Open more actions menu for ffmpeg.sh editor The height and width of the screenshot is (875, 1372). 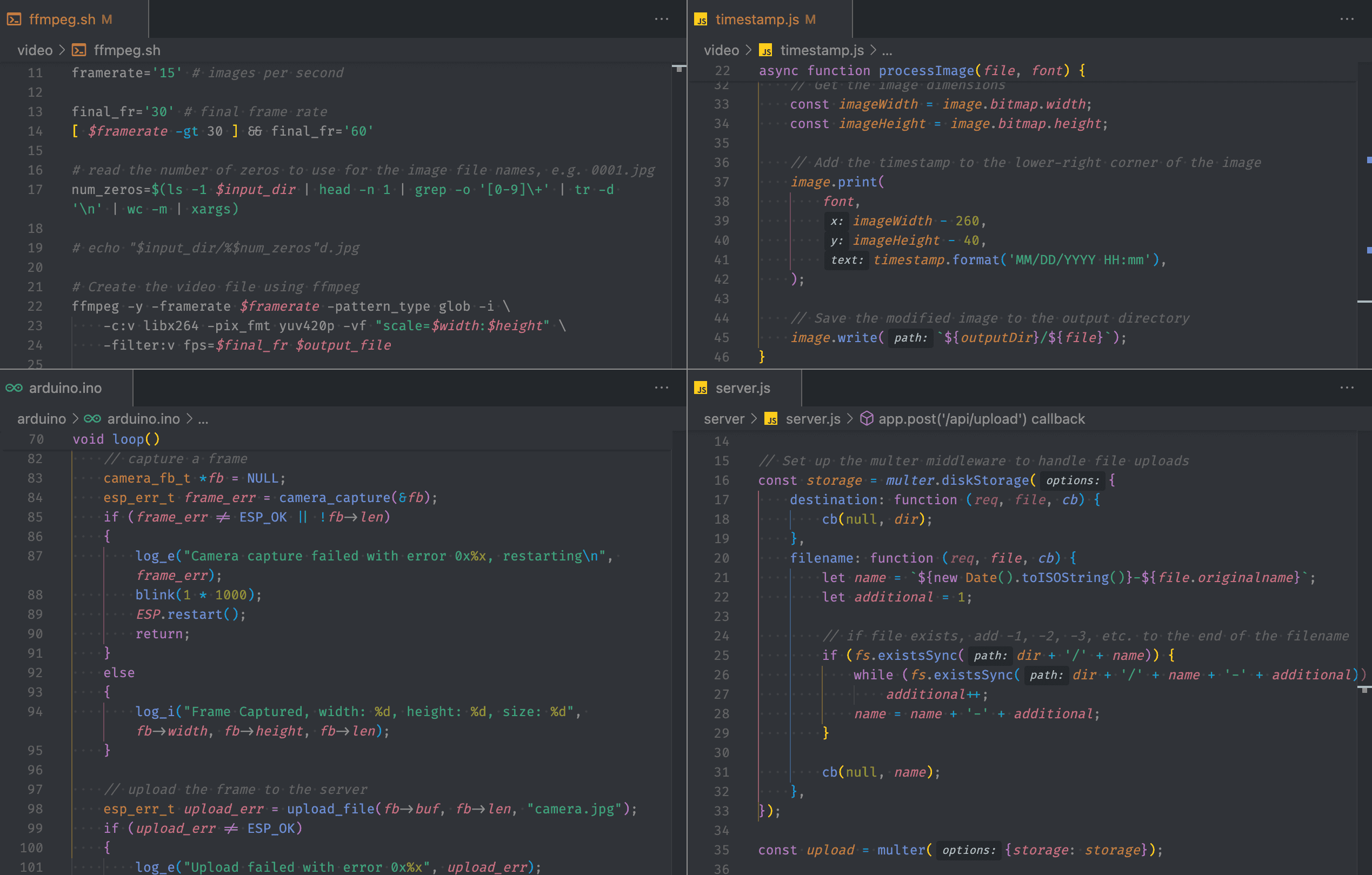661,19
